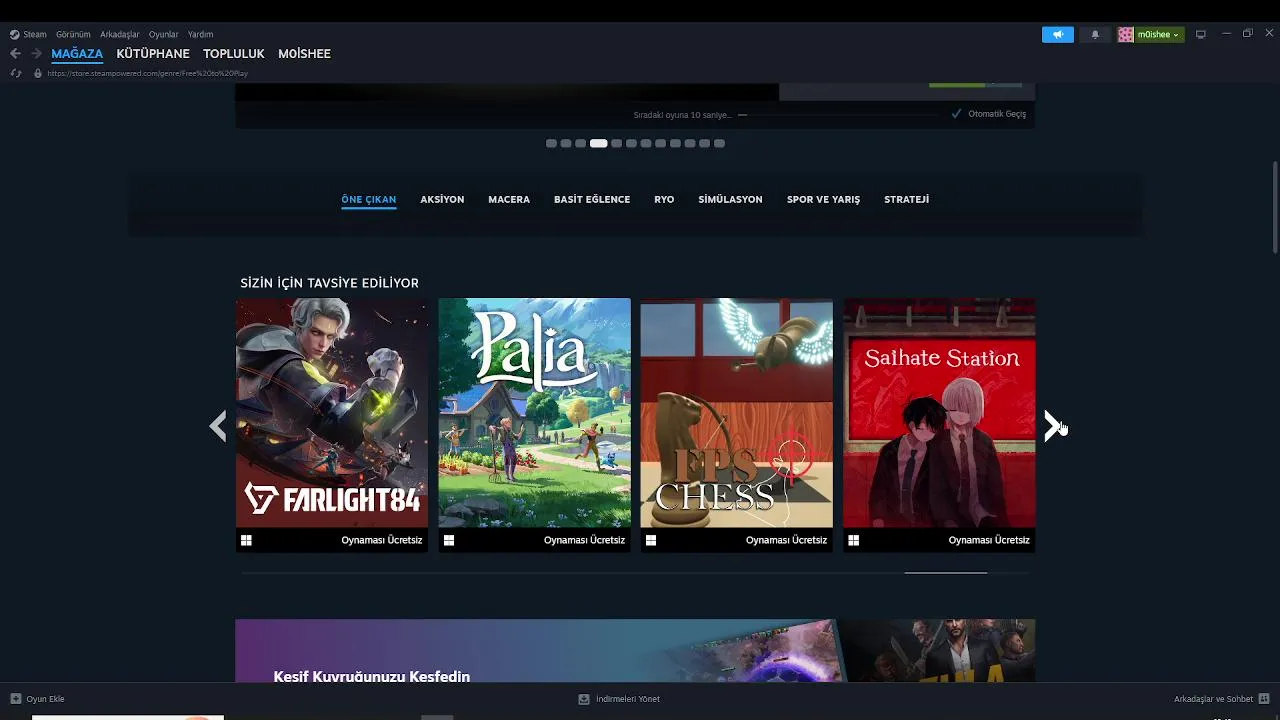Open the Keşif Kuyruğunuzu Keşfedin banner
Screen dimensions: 1280x720
pos(635,650)
